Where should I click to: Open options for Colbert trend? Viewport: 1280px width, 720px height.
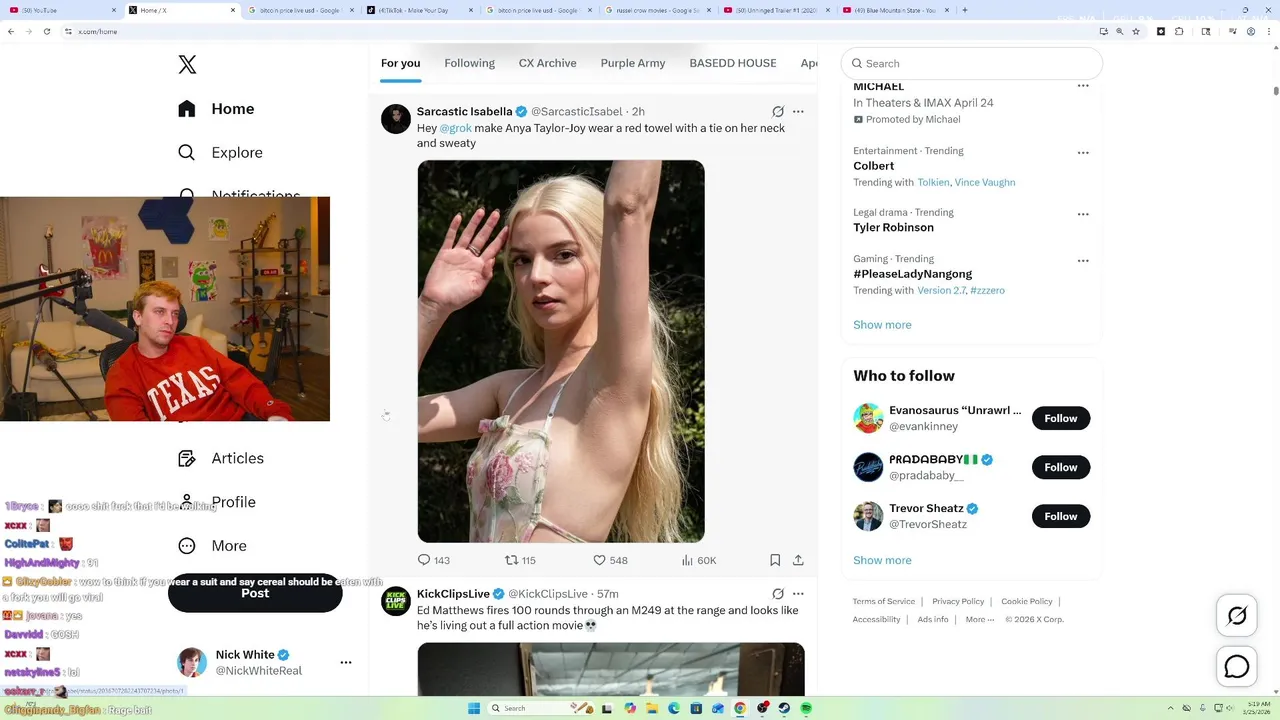point(1083,153)
